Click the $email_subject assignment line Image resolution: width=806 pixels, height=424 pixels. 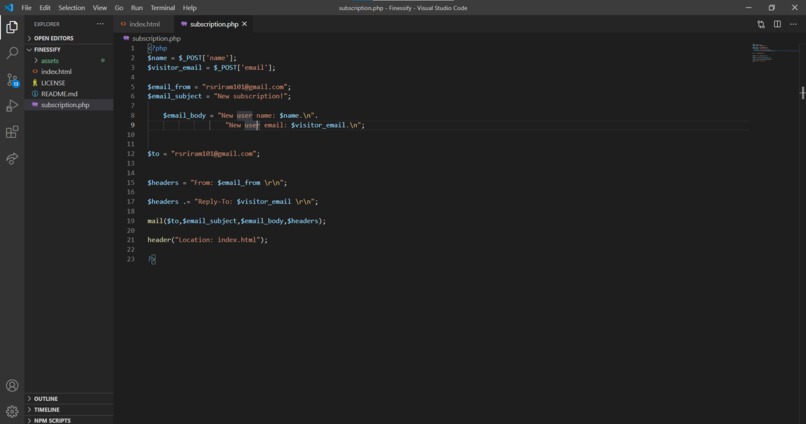[219, 96]
